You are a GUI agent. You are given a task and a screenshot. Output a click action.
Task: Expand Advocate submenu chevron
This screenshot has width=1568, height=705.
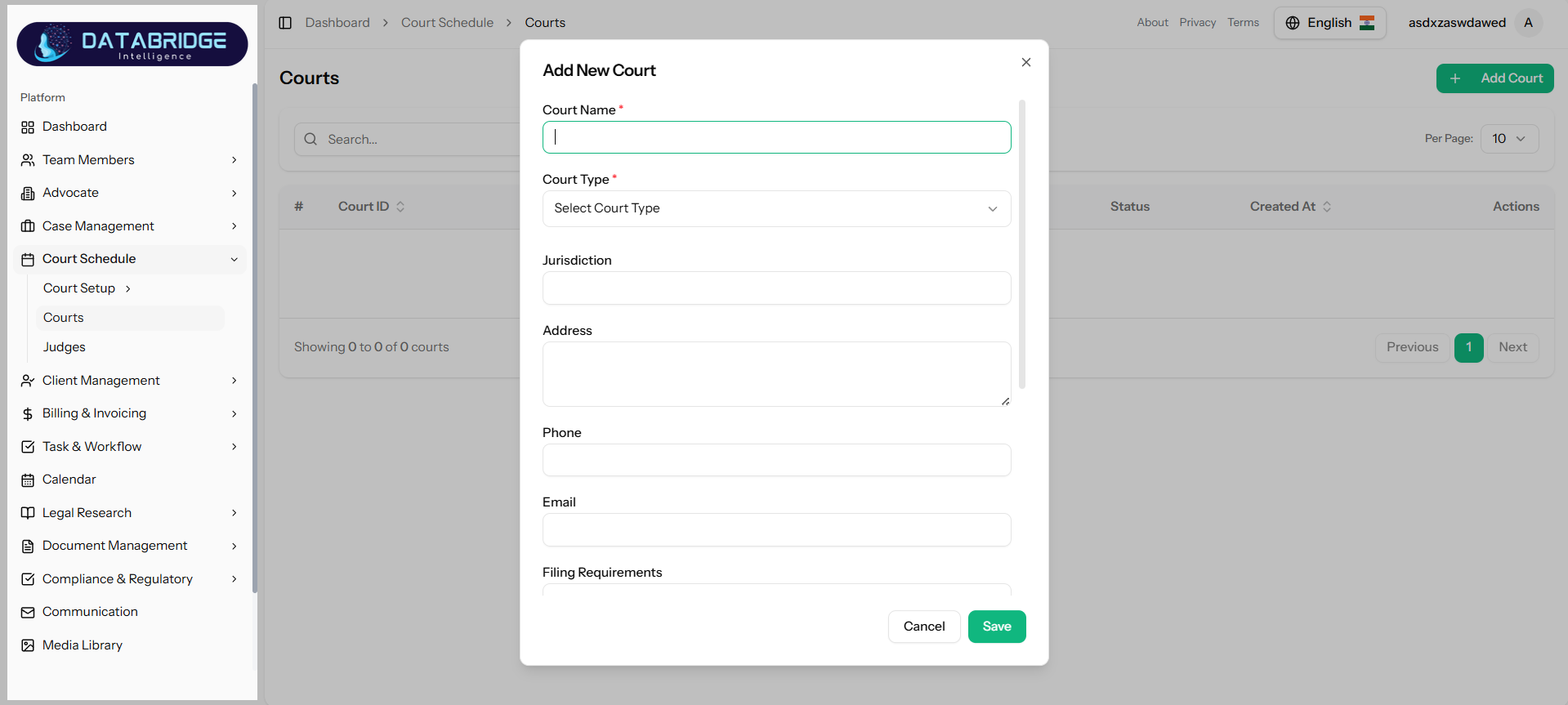click(235, 194)
